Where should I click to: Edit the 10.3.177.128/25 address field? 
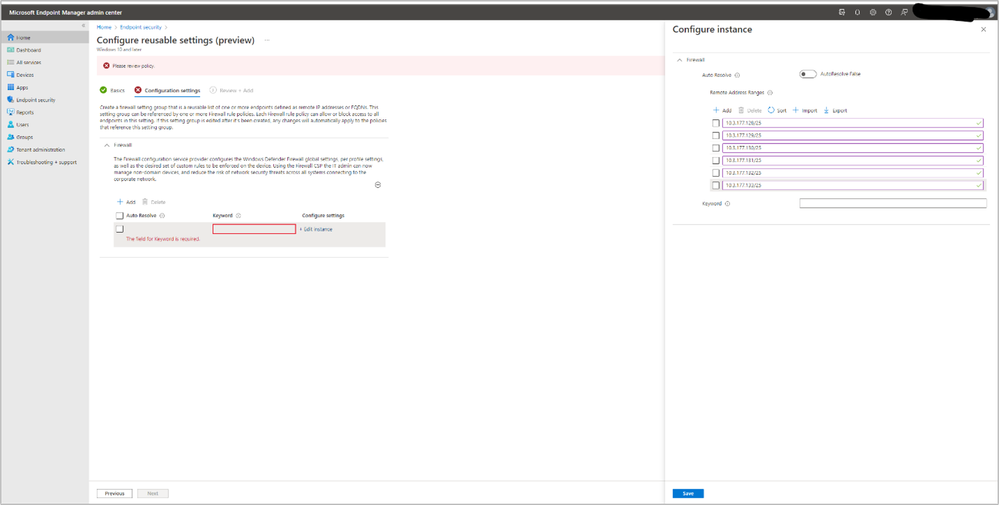pos(853,123)
